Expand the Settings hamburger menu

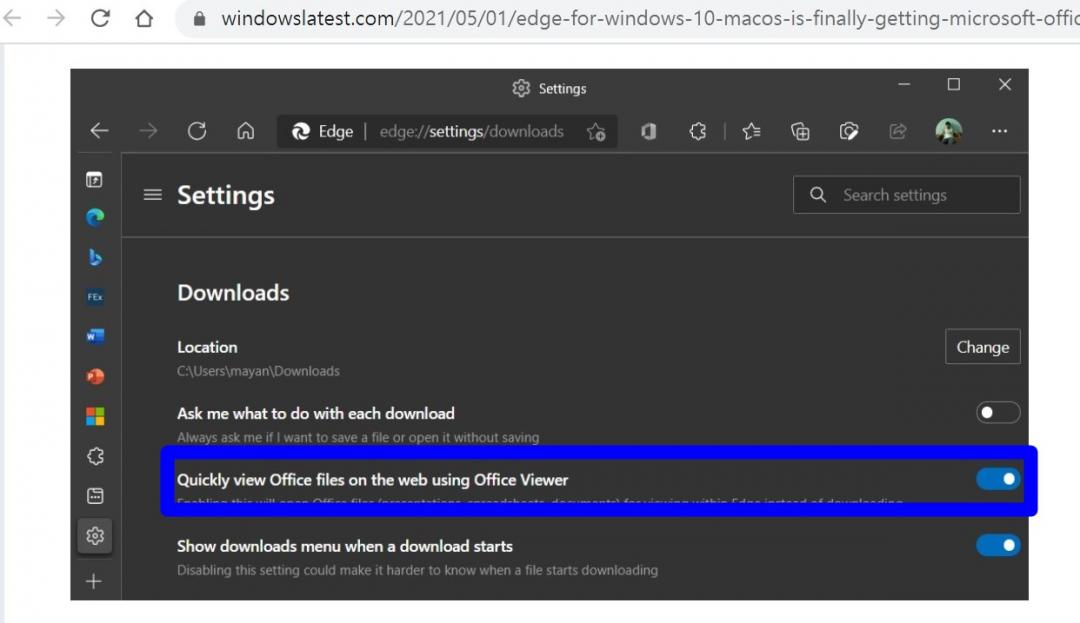click(152, 195)
